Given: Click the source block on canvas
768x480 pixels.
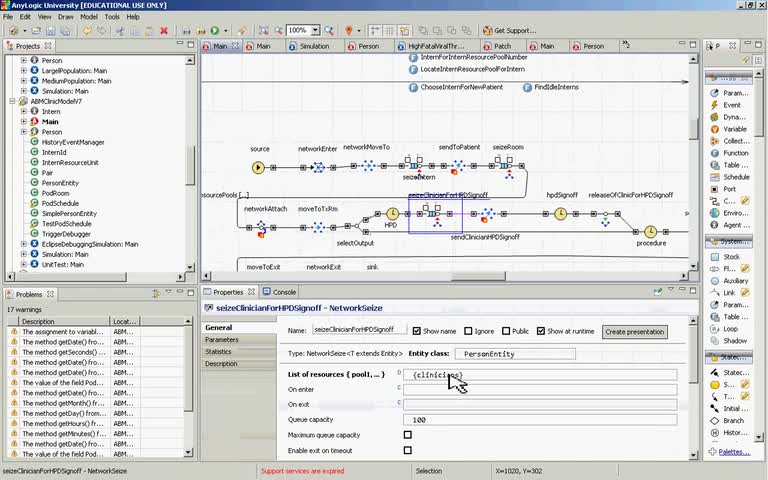Looking at the screenshot, I should (258, 168).
